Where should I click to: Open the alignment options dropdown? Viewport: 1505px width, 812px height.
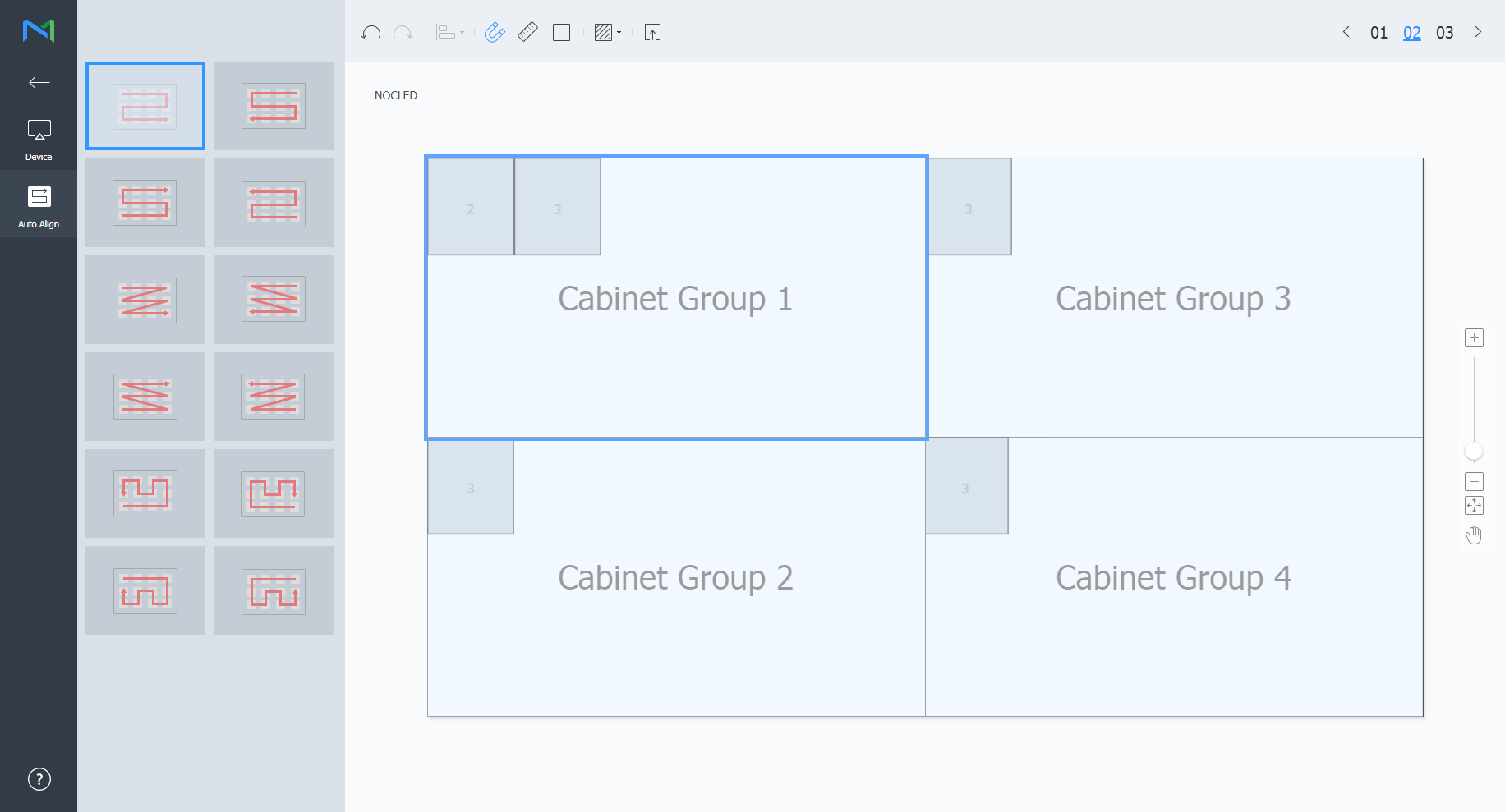click(449, 33)
